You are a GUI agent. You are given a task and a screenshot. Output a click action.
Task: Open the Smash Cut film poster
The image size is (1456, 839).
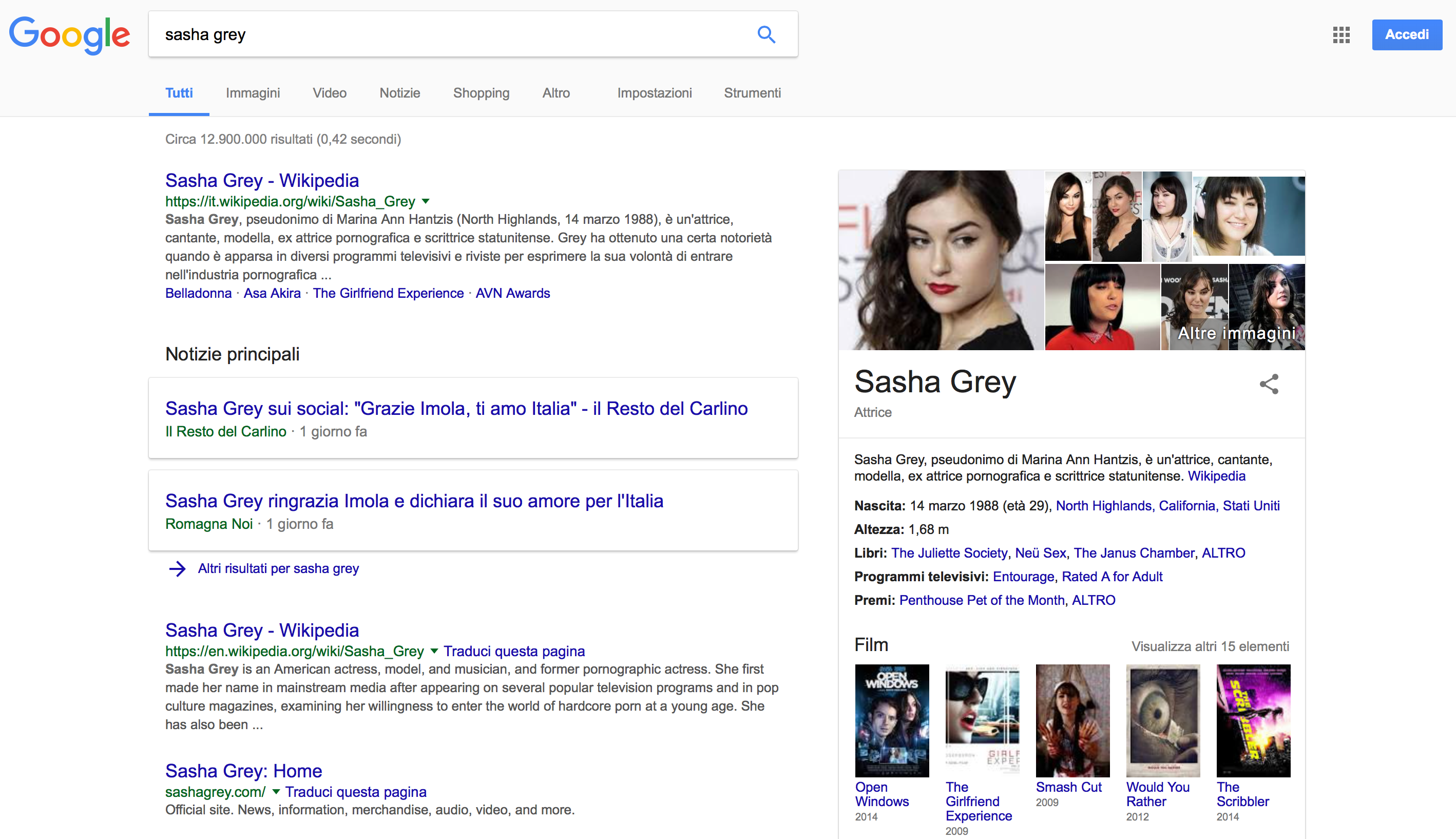(1073, 721)
